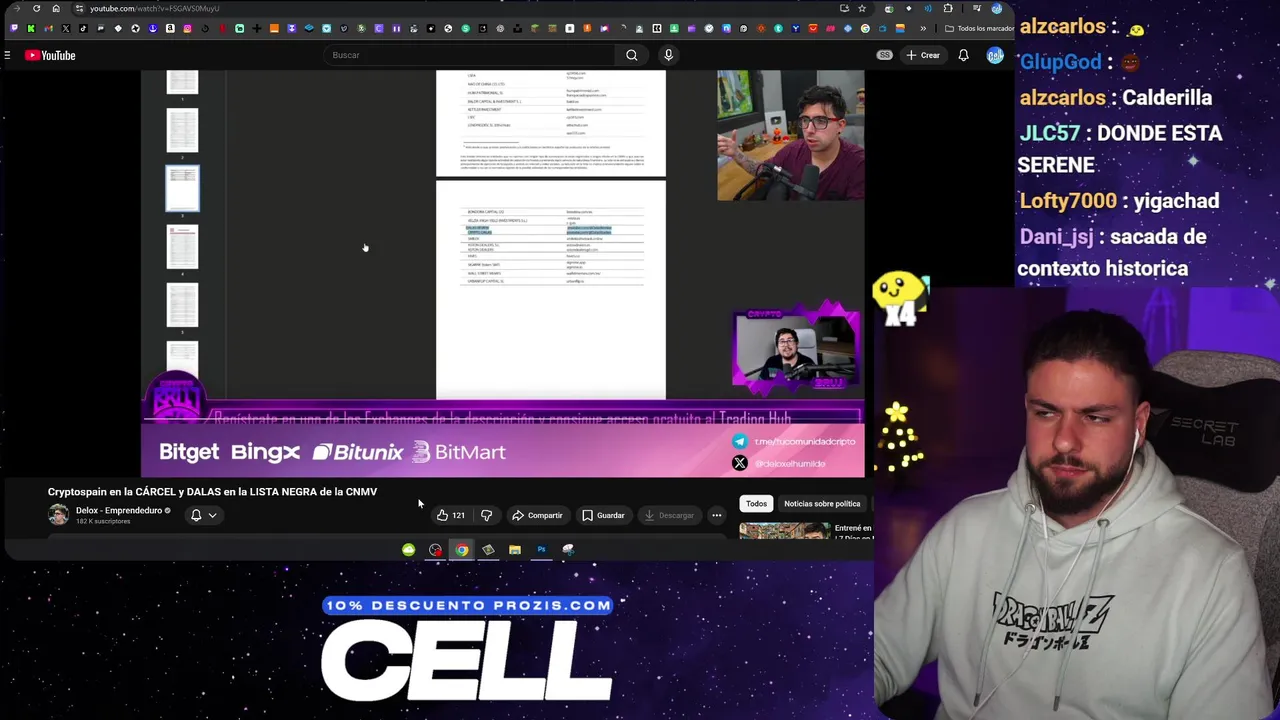Select the youtube.com address bar URL
Screen dimensions: 1280x720
[155, 8]
